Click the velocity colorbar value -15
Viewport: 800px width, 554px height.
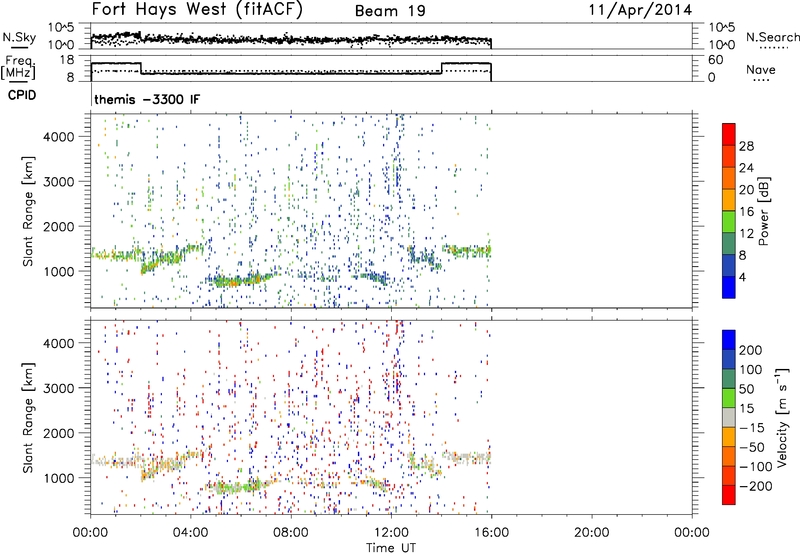pos(751,427)
